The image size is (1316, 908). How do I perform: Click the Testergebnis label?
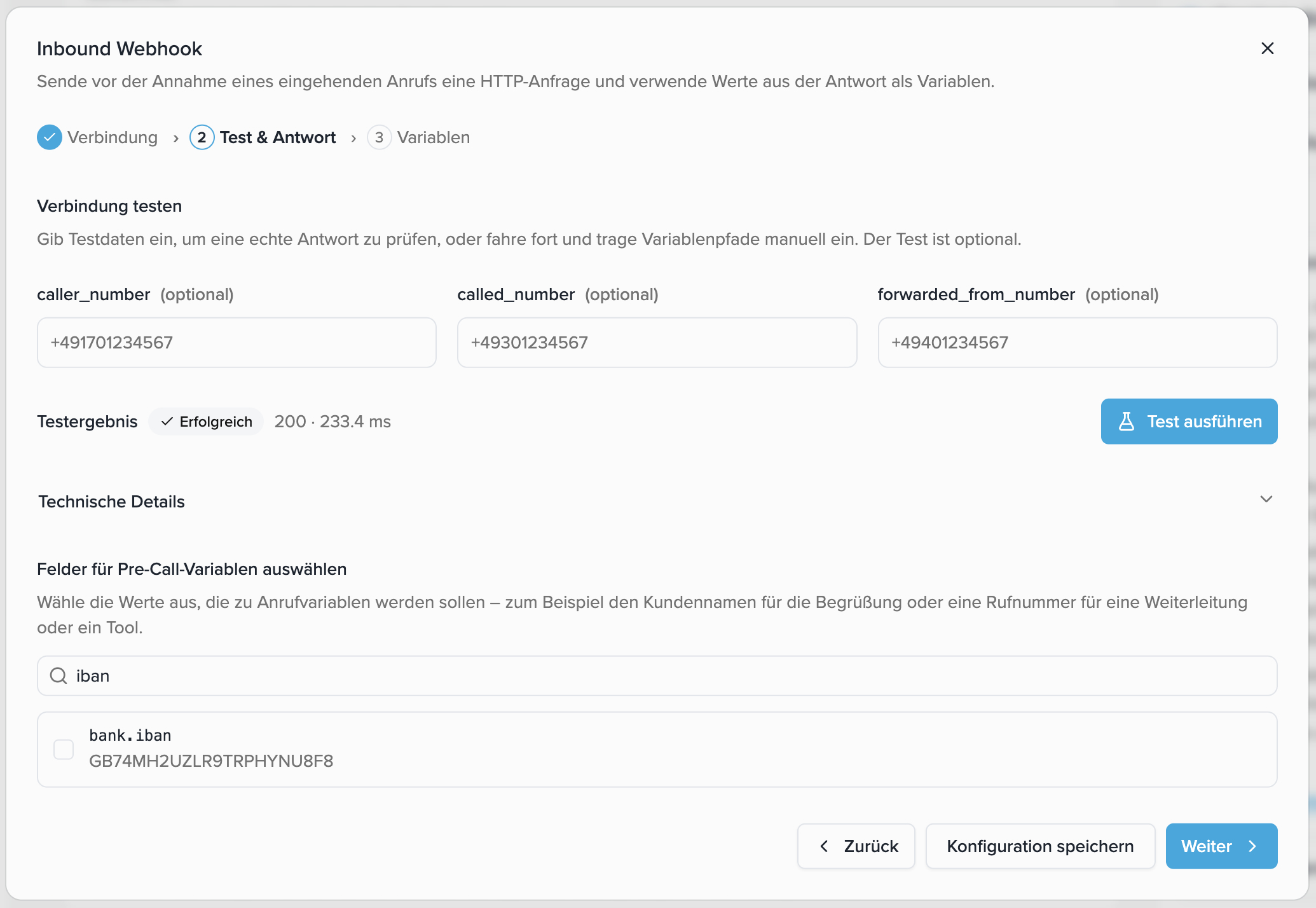[87, 422]
